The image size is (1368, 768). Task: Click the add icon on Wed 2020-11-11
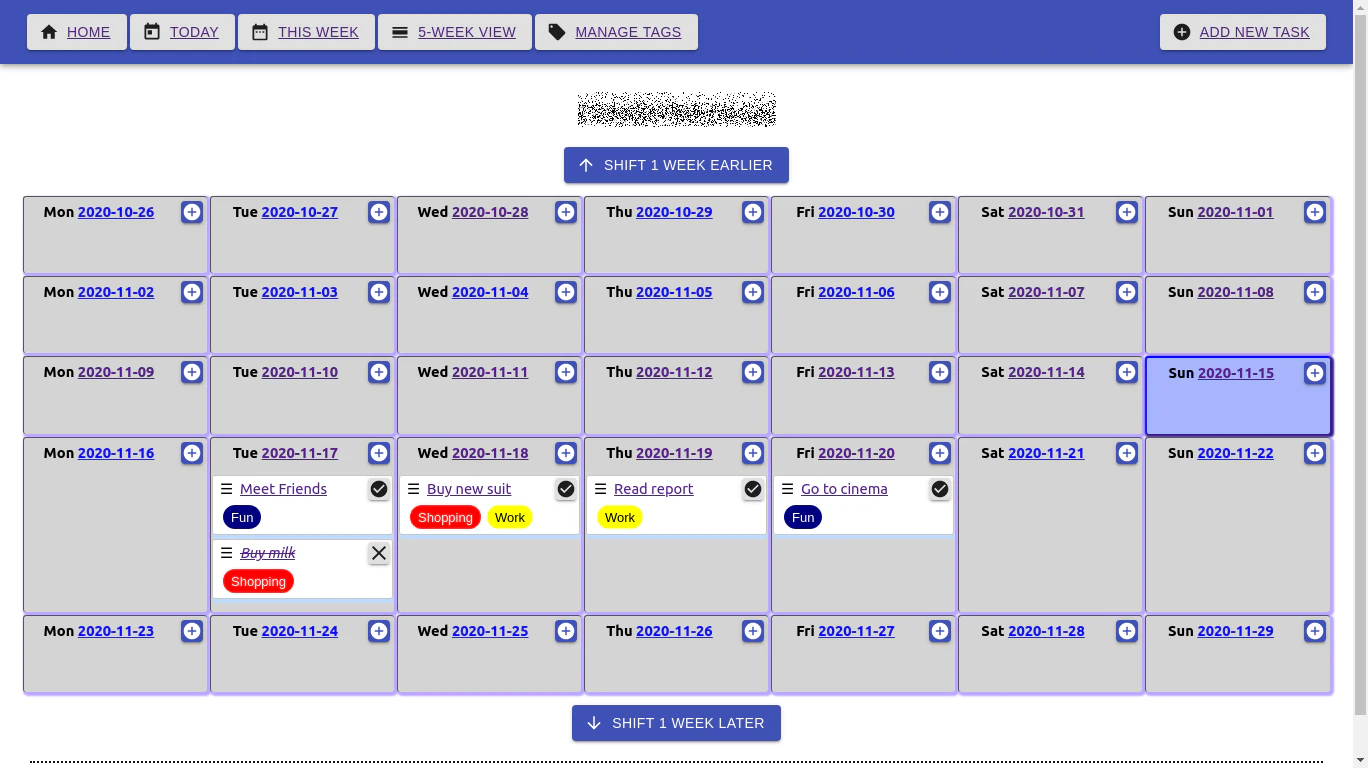pos(566,372)
